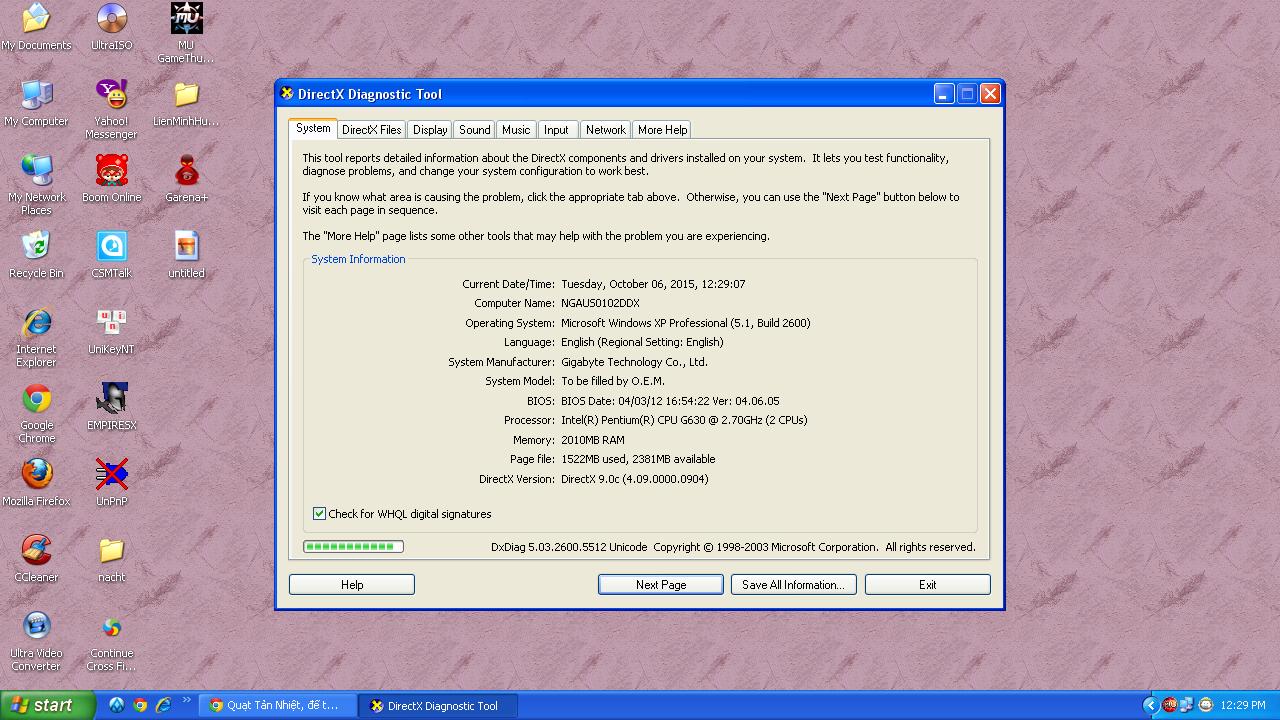
Task: Click the page file value 1522MB used
Action: [638, 459]
